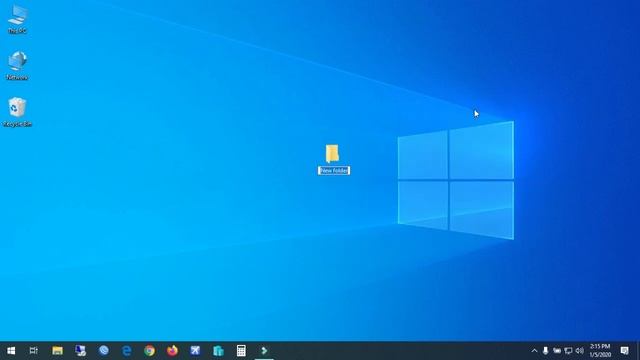This screenshot has width=640, height=360.
Task: Select the Network desktop icon
Action: (17, 65)
